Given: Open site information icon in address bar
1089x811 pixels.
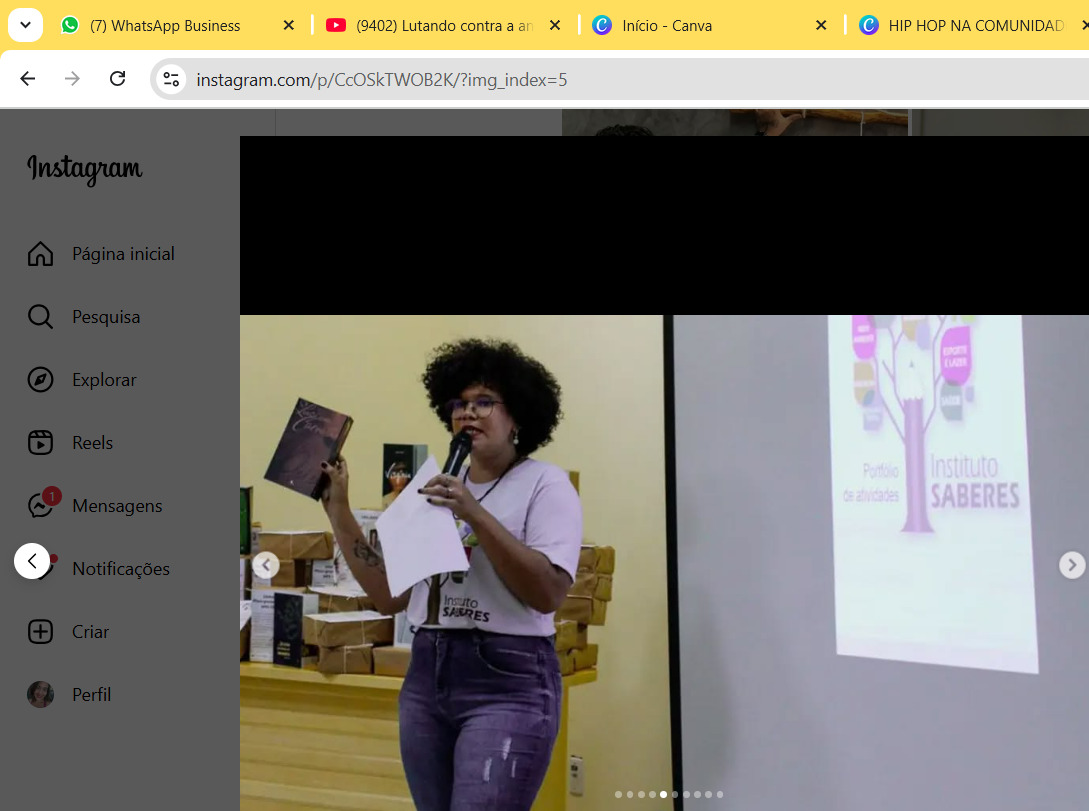Looking at the screenshot, I should point(171,79).
